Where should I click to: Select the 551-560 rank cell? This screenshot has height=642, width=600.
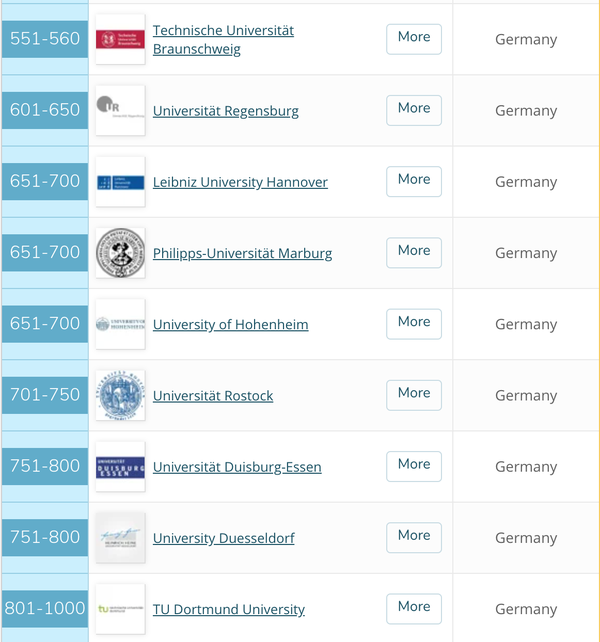click(44, 39)
